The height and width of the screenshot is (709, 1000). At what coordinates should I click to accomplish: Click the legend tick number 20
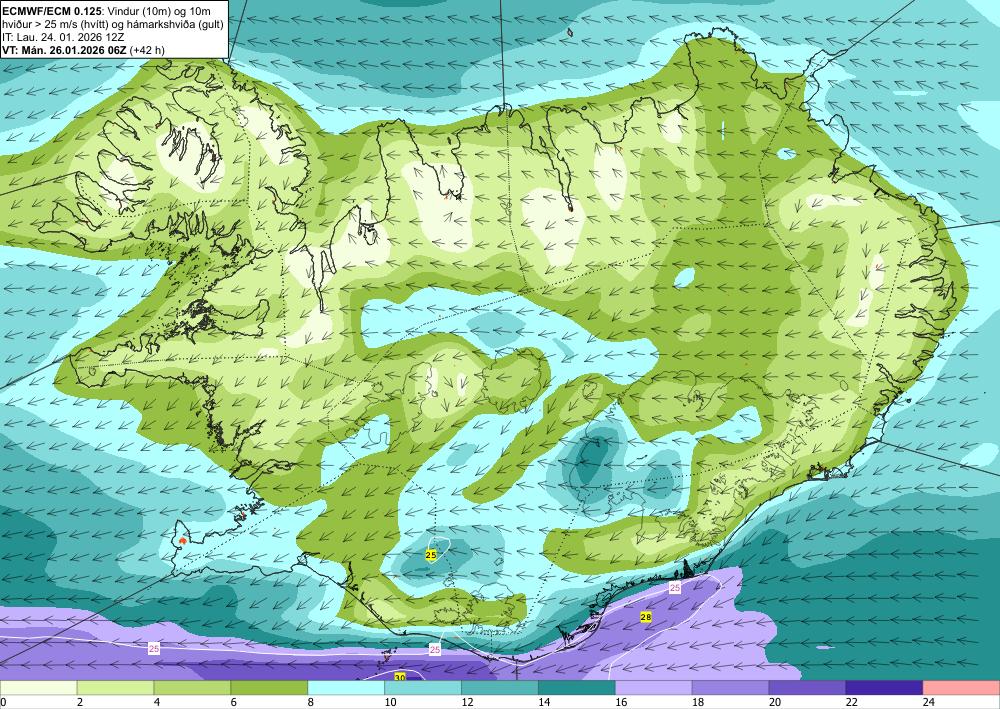point(775,702)
